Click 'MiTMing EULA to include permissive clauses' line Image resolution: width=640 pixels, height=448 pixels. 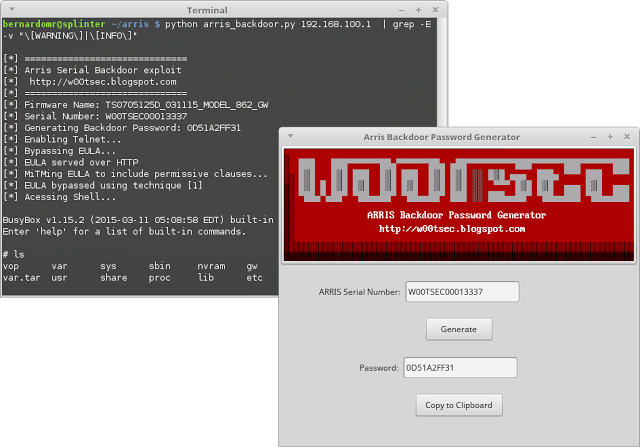[x=135, y=174]
